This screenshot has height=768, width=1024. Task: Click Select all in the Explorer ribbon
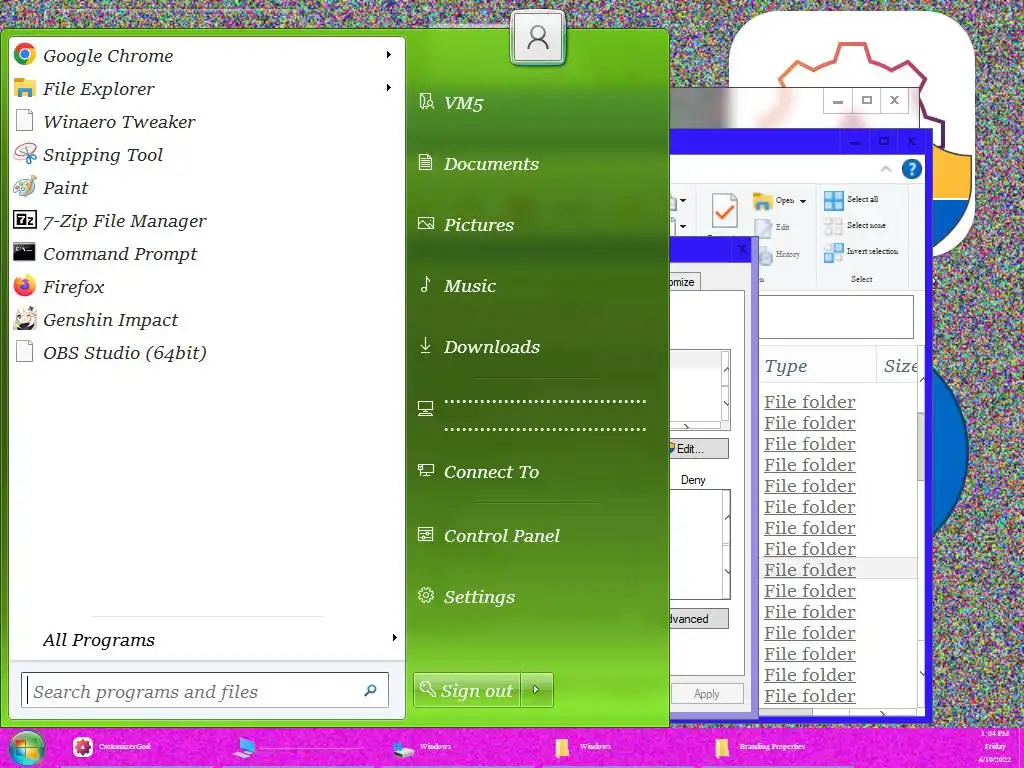(852, 199)
